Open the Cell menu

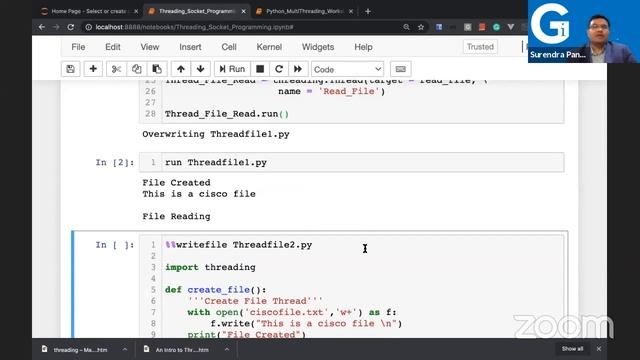(229, 47)
